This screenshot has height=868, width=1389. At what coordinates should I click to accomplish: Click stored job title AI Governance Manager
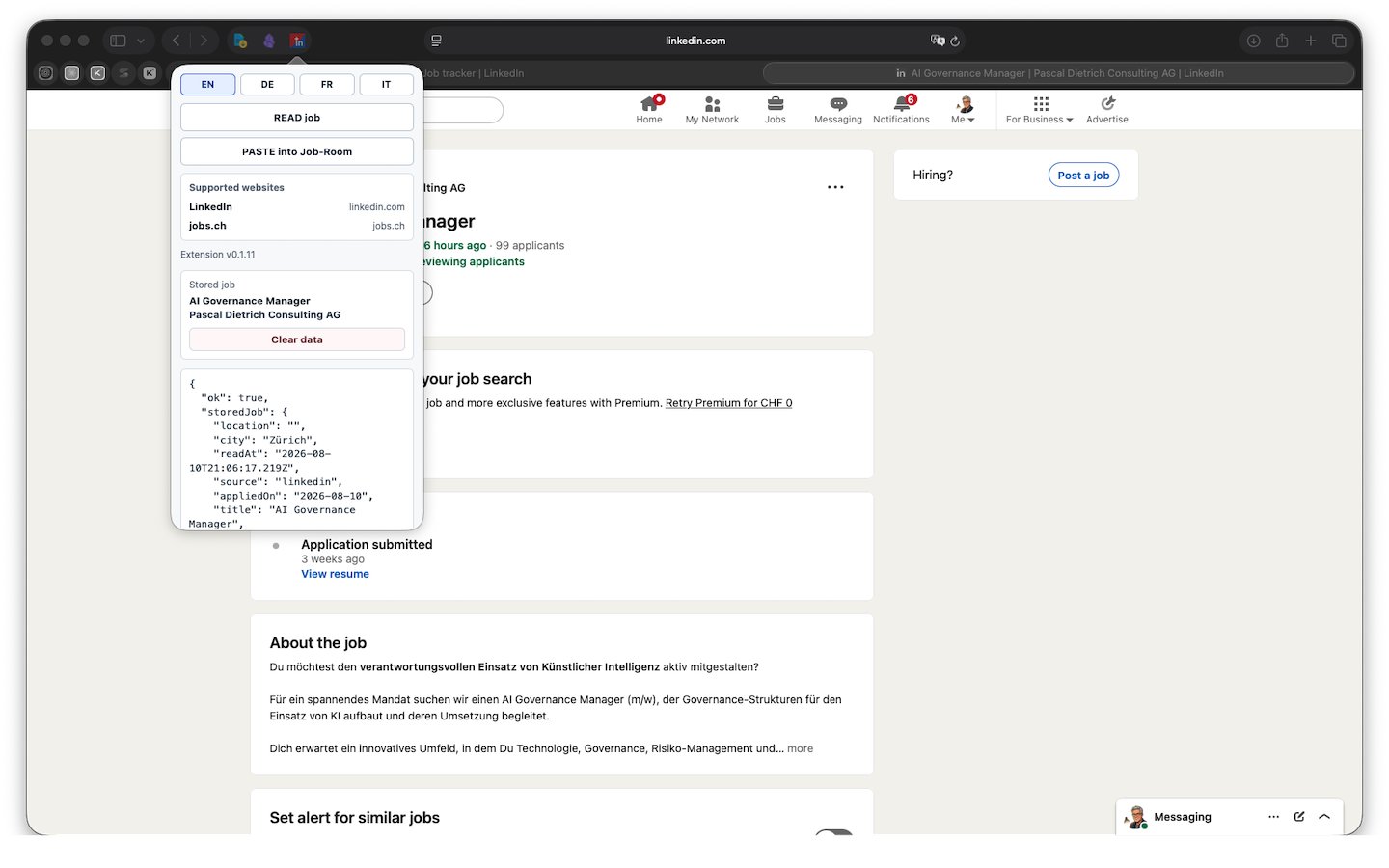pyautogui.click(x=250, y=301)
